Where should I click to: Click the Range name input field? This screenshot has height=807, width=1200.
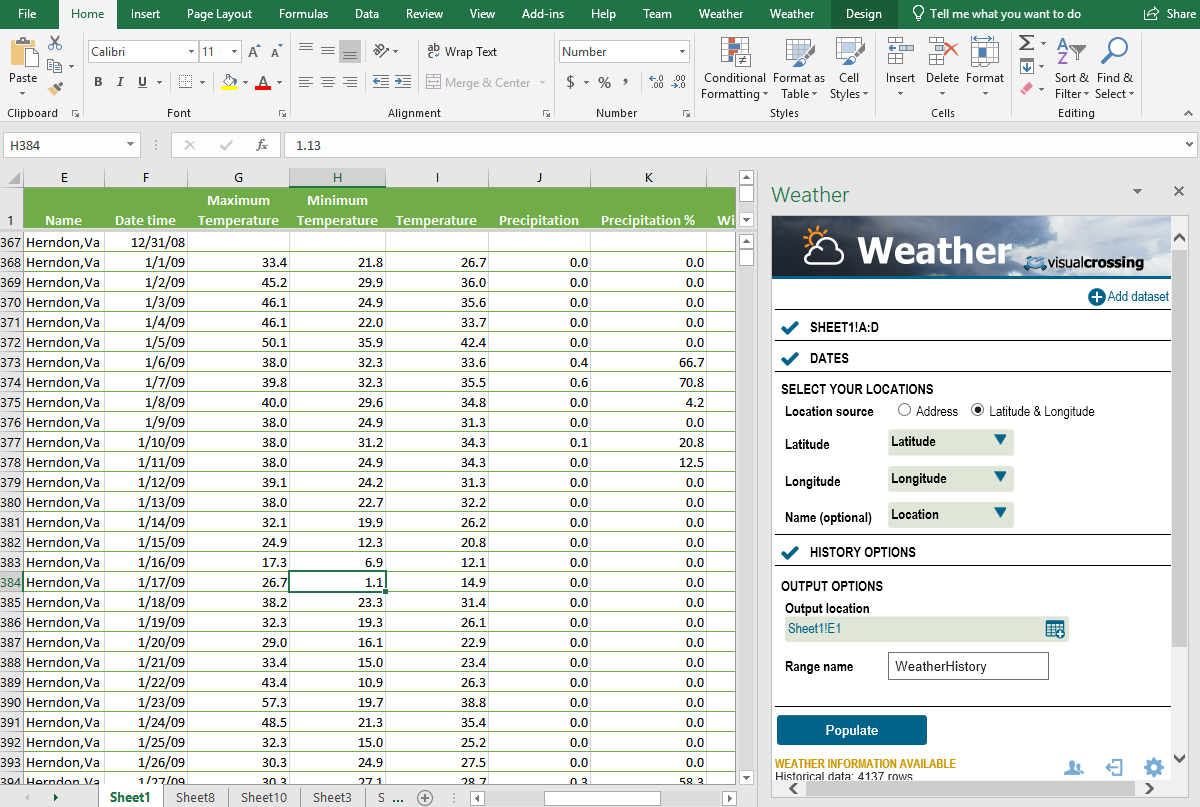click(x=967, y=666)
